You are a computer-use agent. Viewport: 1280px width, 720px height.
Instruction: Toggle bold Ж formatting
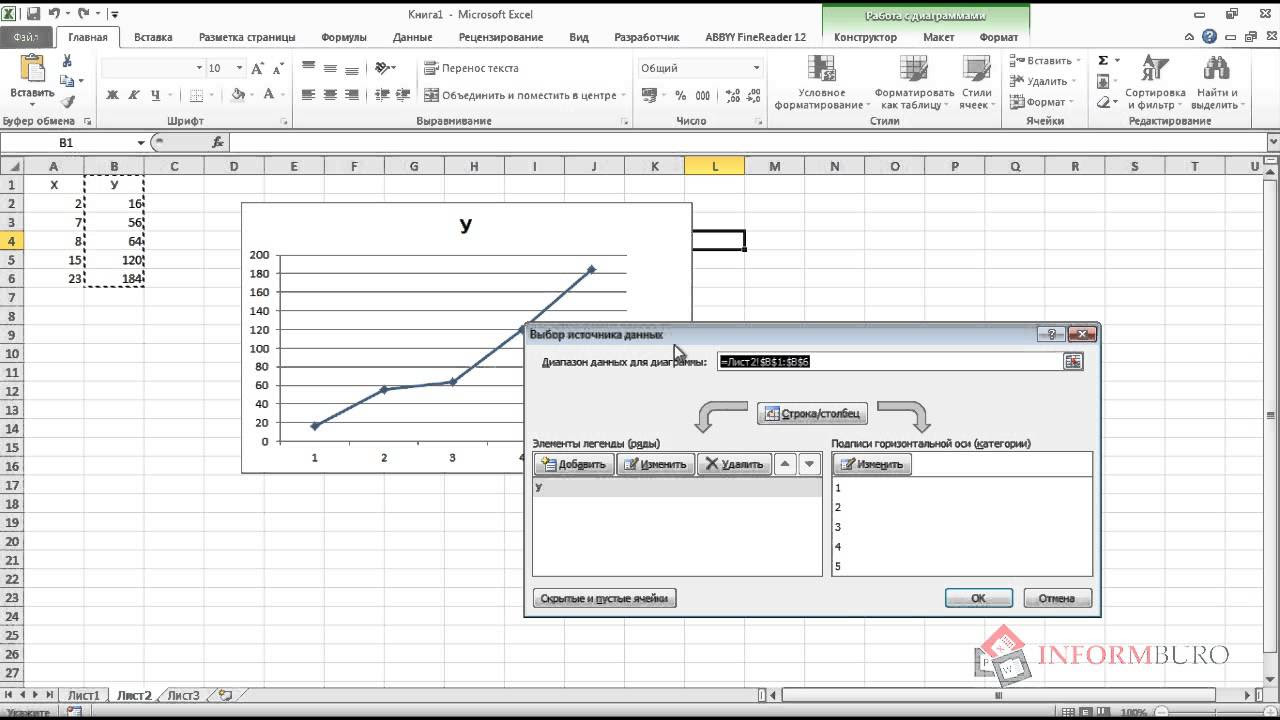coord(112,95)
